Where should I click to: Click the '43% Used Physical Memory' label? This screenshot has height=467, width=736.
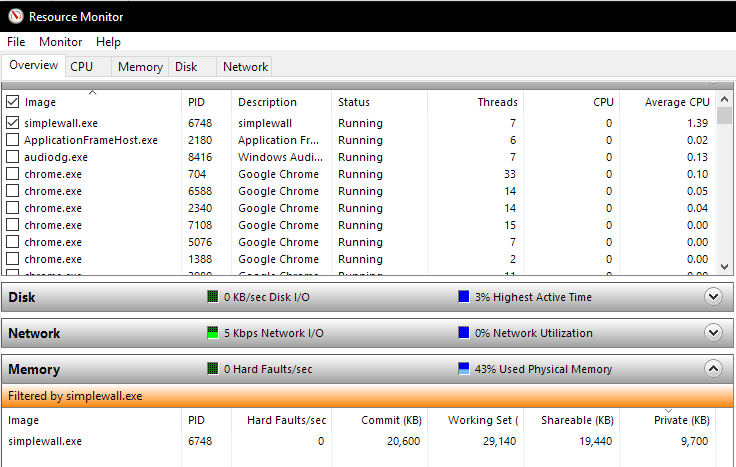(x=543, y=369)
